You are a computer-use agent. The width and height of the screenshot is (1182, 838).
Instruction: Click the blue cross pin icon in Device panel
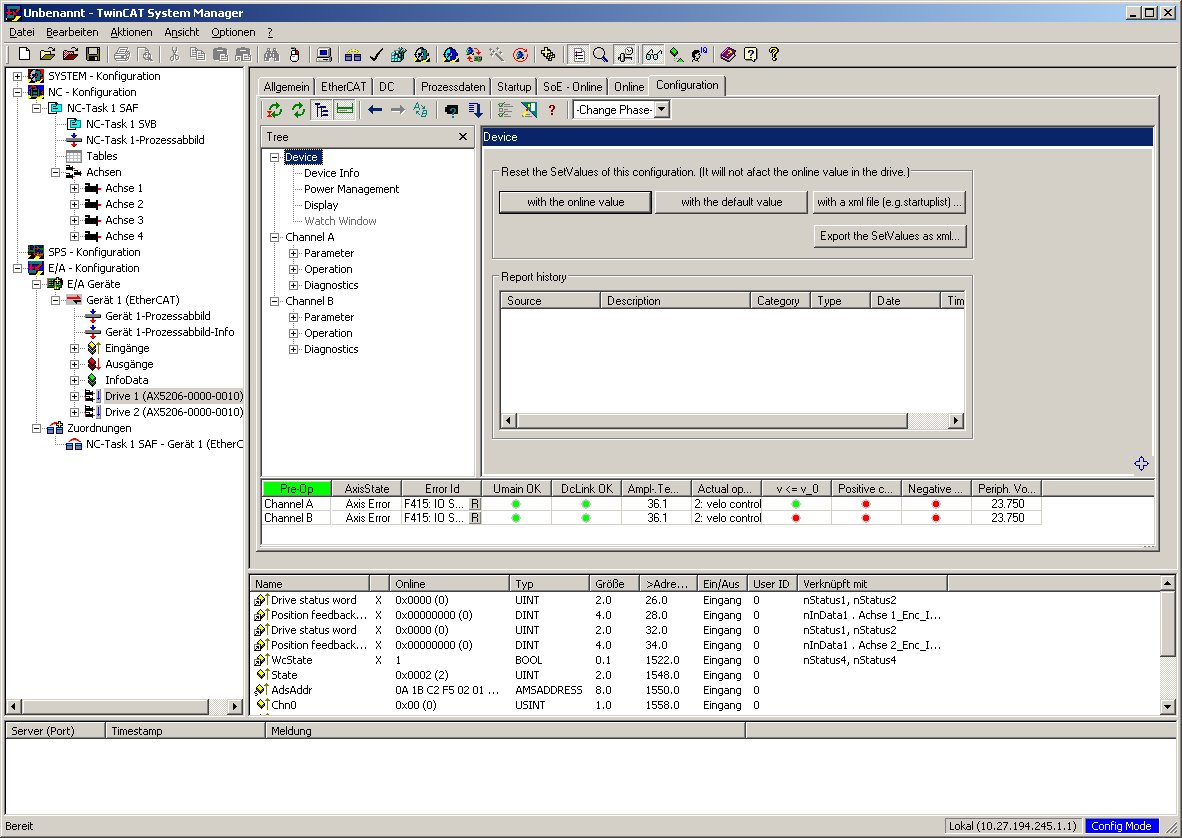click(x=1141, y=463)
